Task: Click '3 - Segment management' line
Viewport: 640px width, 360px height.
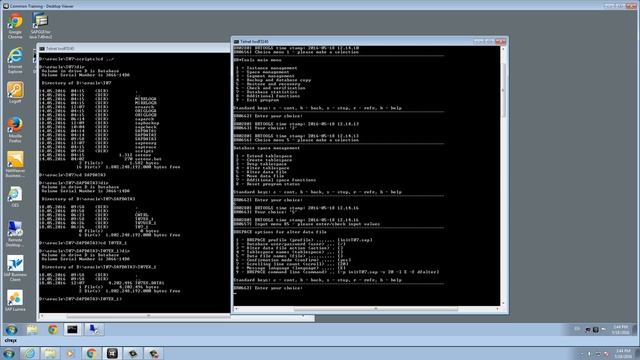Action: [264, 76]
